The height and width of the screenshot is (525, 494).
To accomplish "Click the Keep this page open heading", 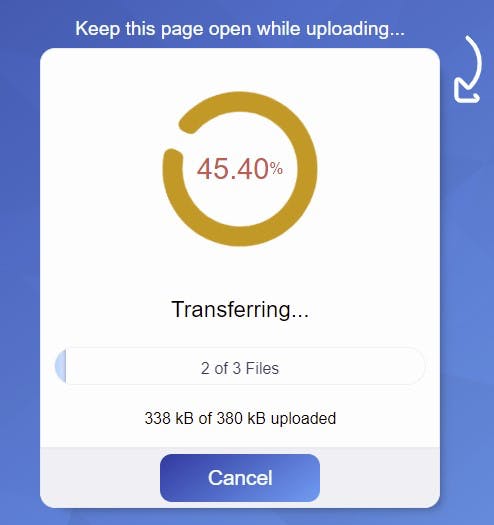I will (x=240, y=29).
